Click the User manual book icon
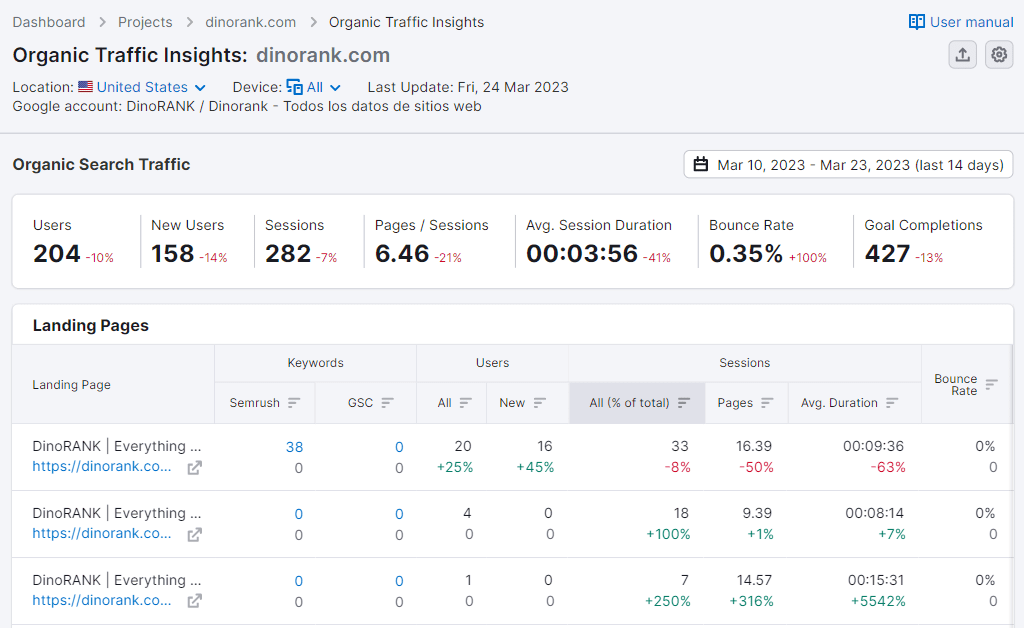The height and width of the screenshot is (628, 1024). click(x=917, y=22)
